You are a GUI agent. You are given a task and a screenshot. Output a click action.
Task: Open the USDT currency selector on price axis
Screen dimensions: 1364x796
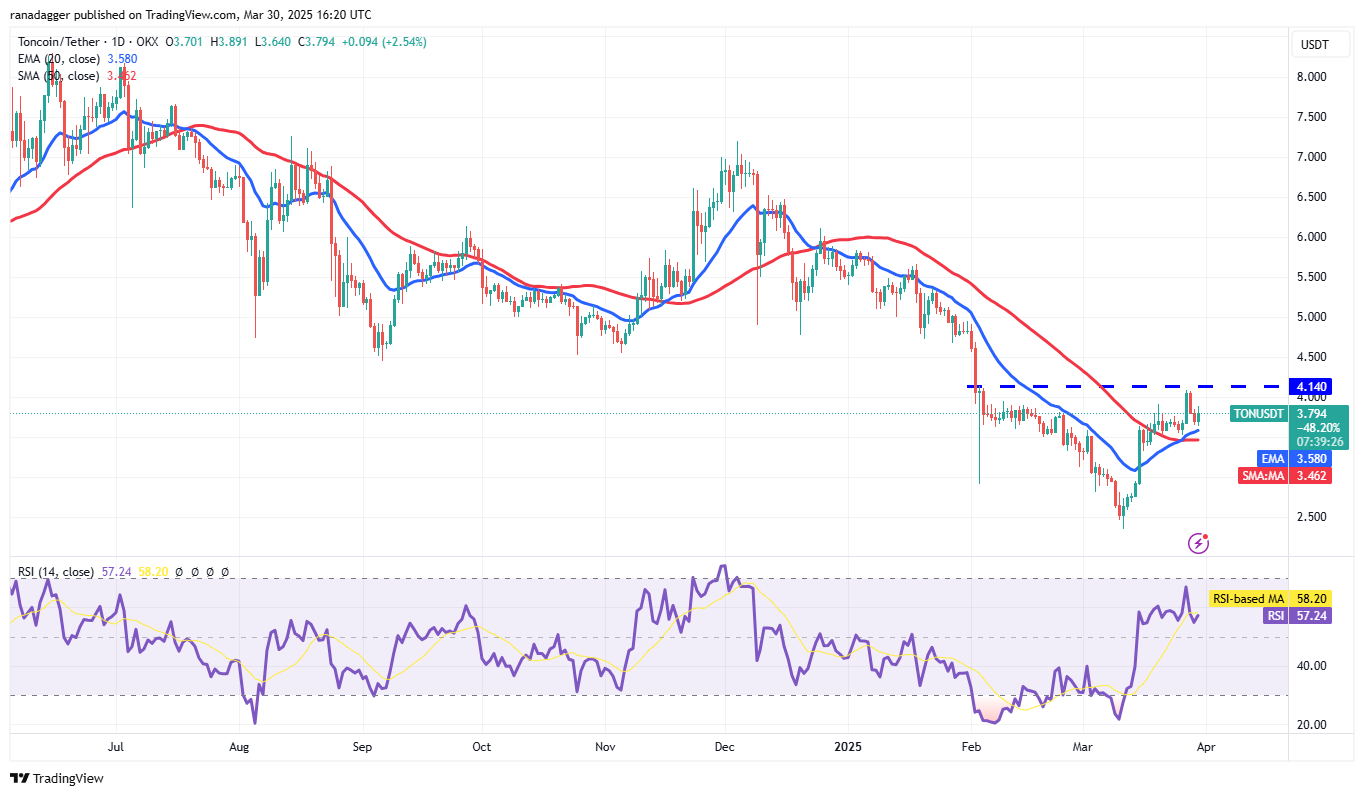tap(1313, 44)
